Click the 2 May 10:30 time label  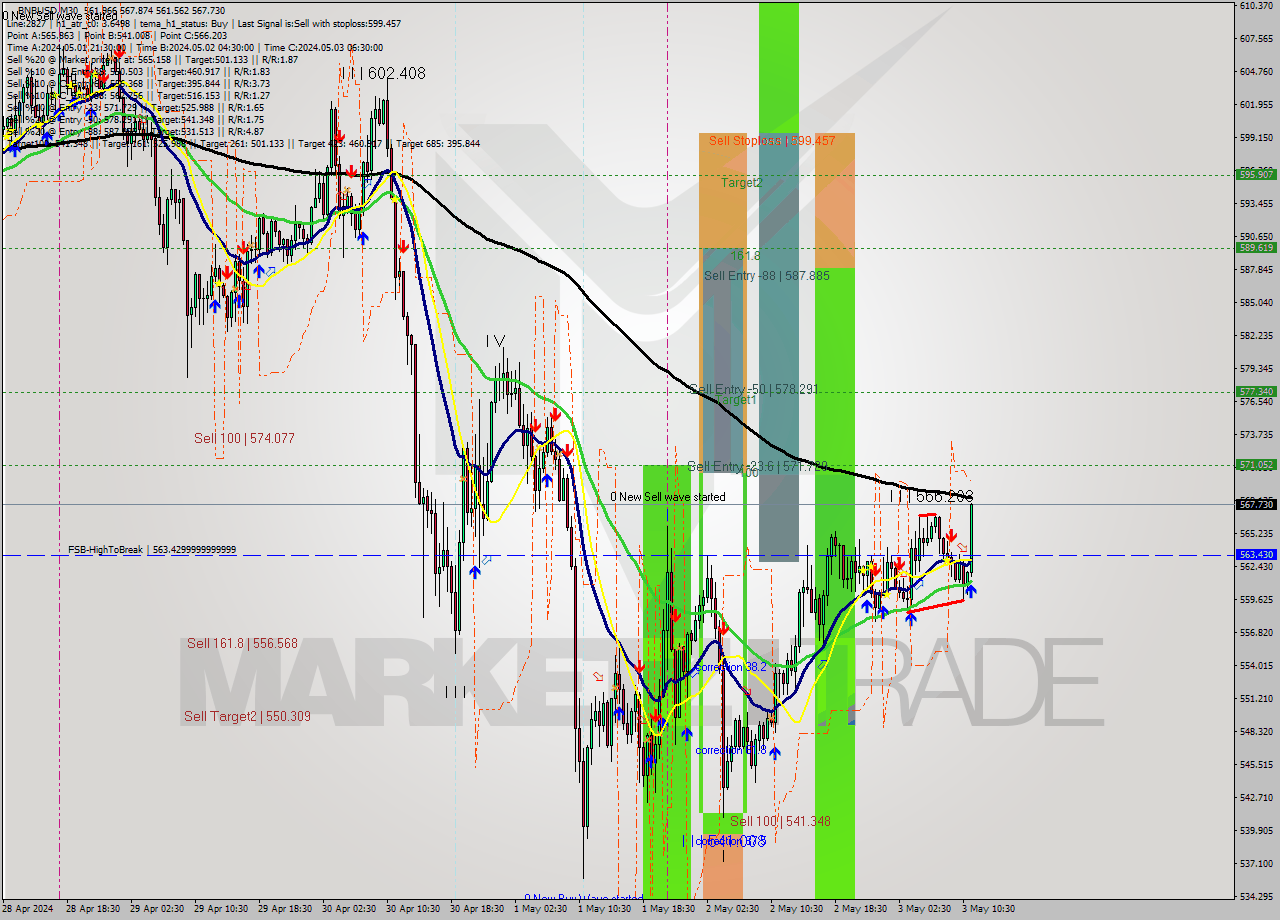pyautogui.click(x=797, y=909)
